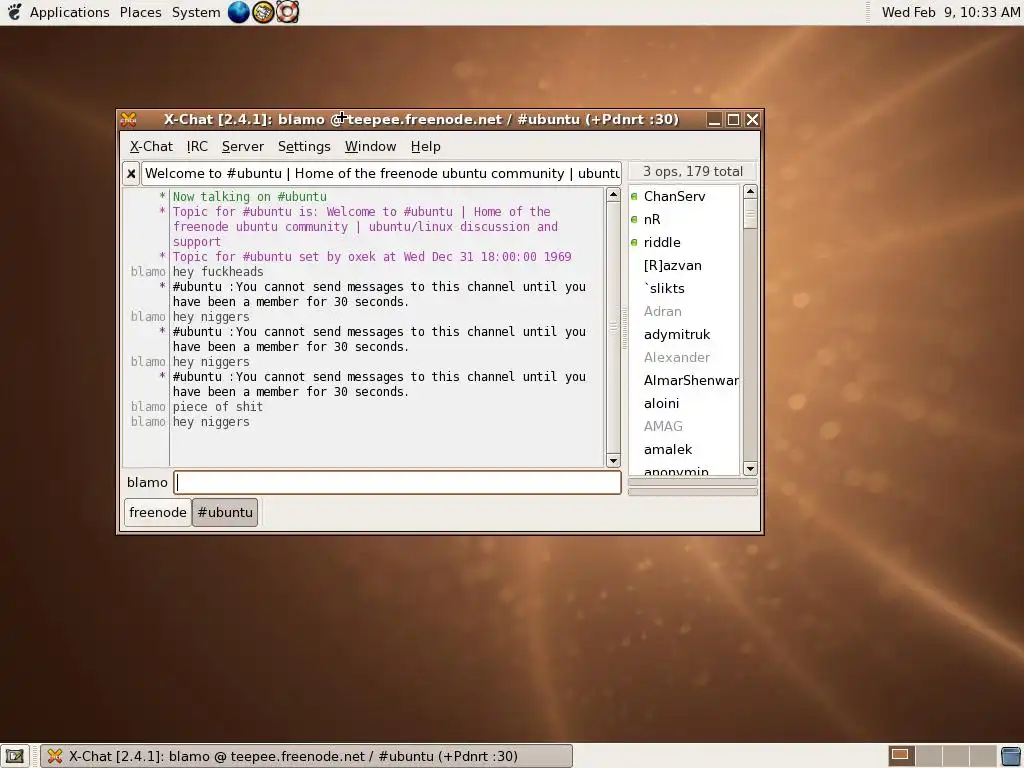
Task: Switch to the first workspace
Action: click(901, 756)
